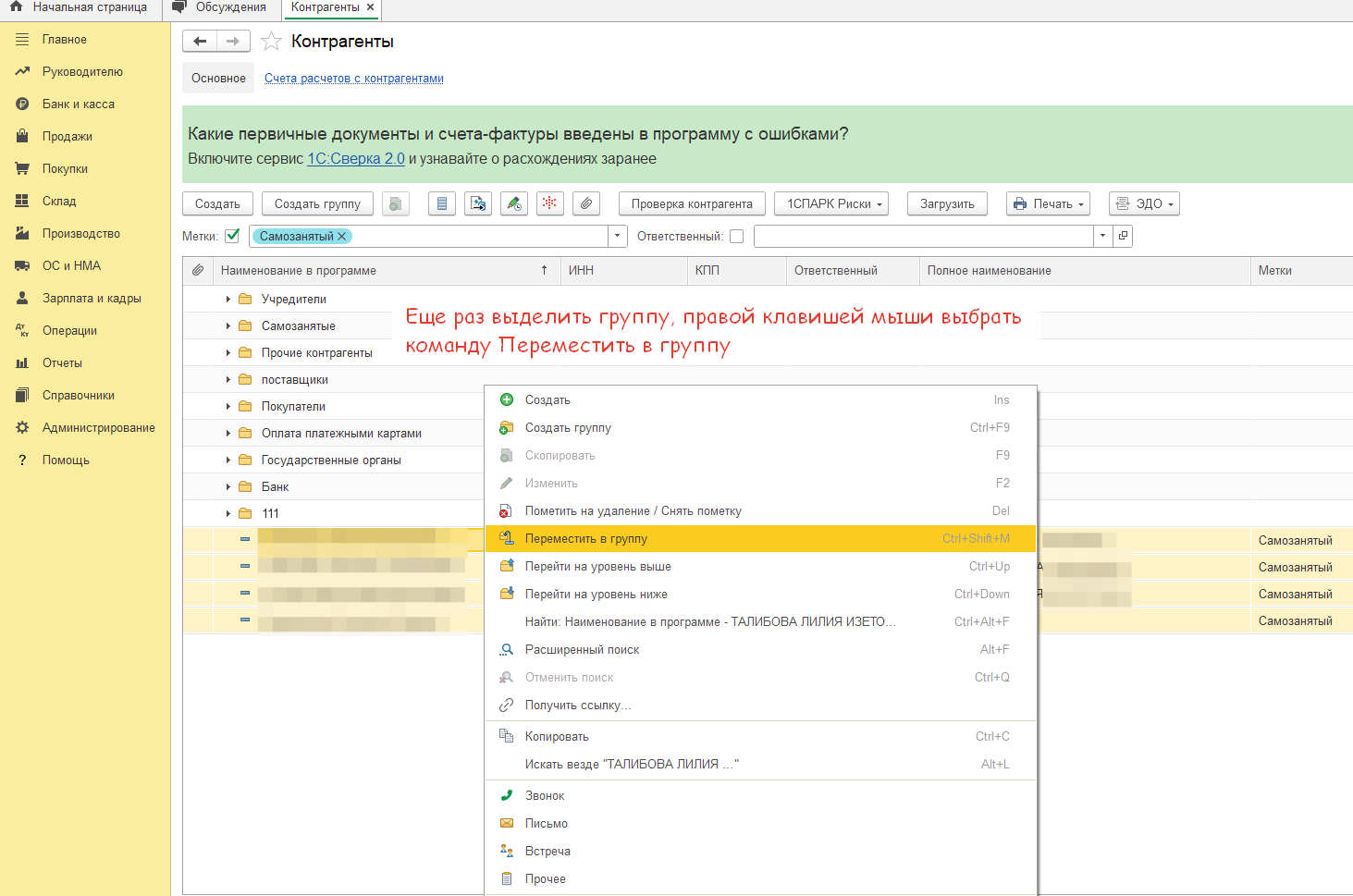
Task: Click the paperclip attachments toolbar icon
Action: [586, 203]
